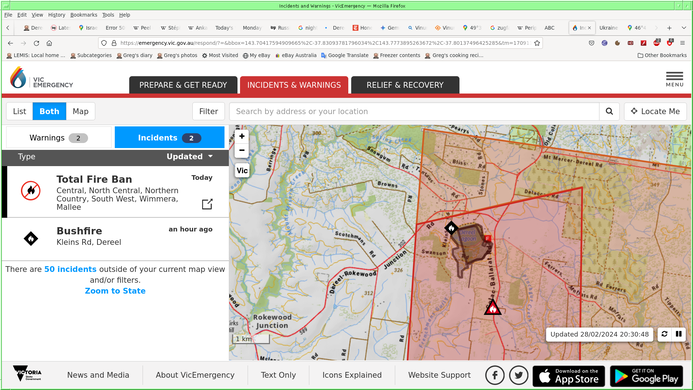Click the Bushfire incident diamond icon
Screen dimensions: 693x390
(x=31, y=239)
